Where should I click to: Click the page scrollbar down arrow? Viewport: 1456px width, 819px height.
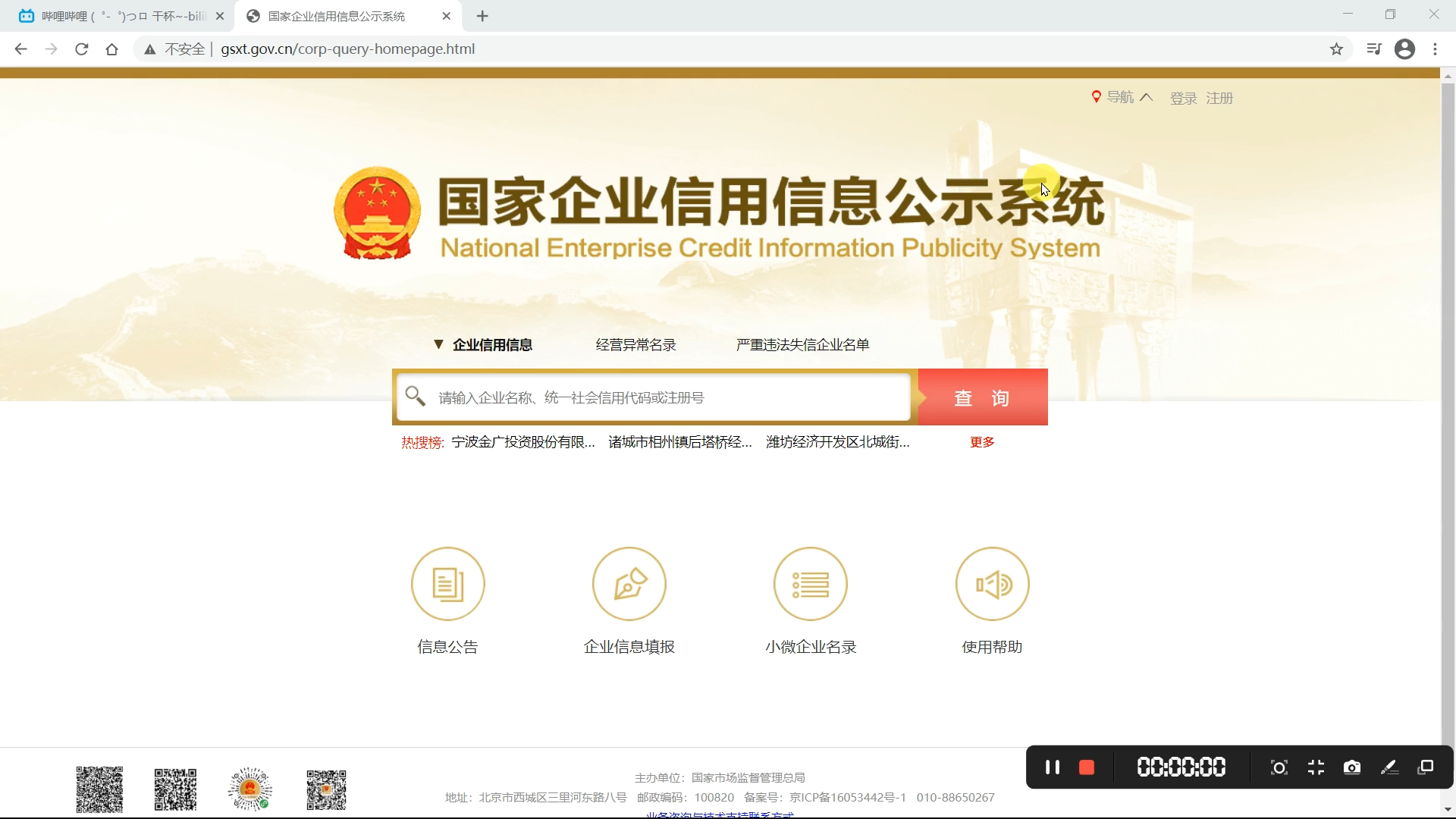point(1448,810)
